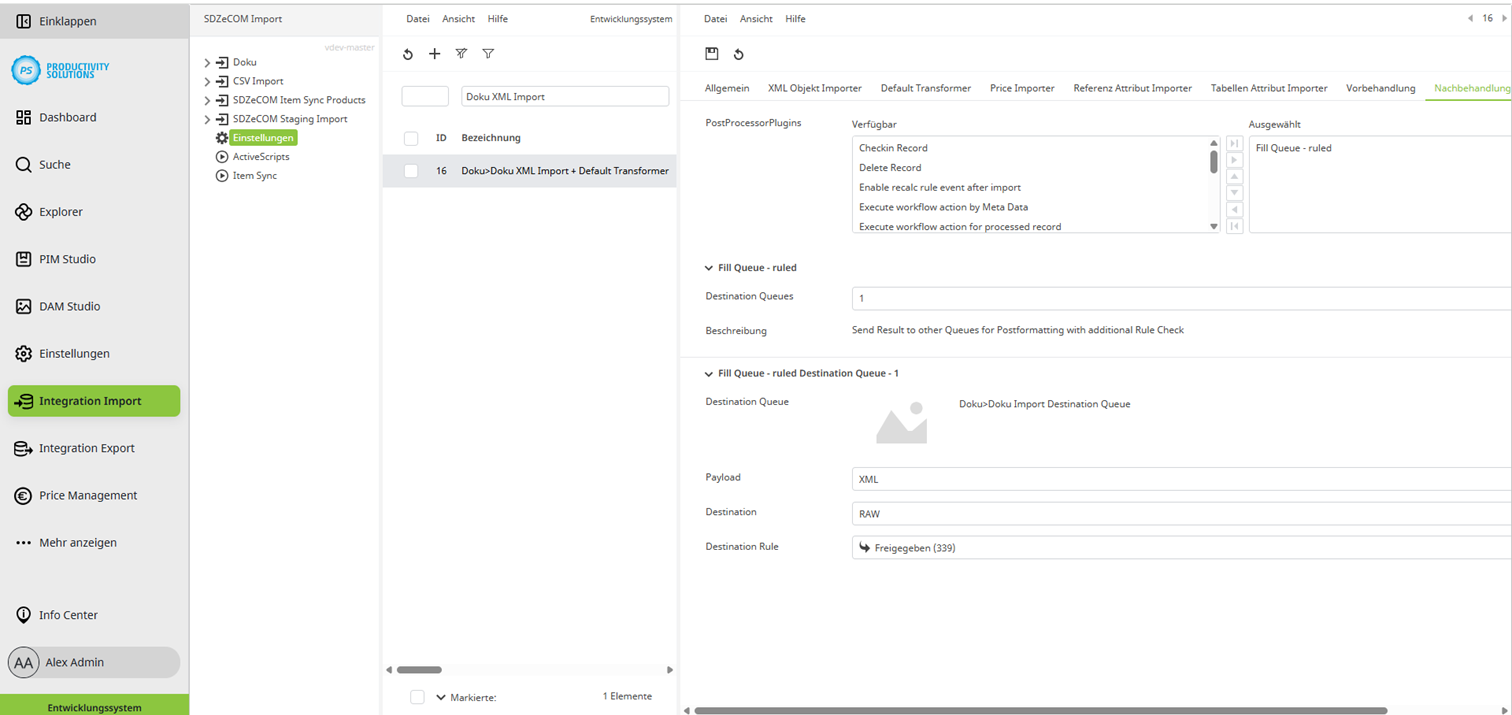Save changes using the disk icon
1512x715 pixels.
point(712,54)
